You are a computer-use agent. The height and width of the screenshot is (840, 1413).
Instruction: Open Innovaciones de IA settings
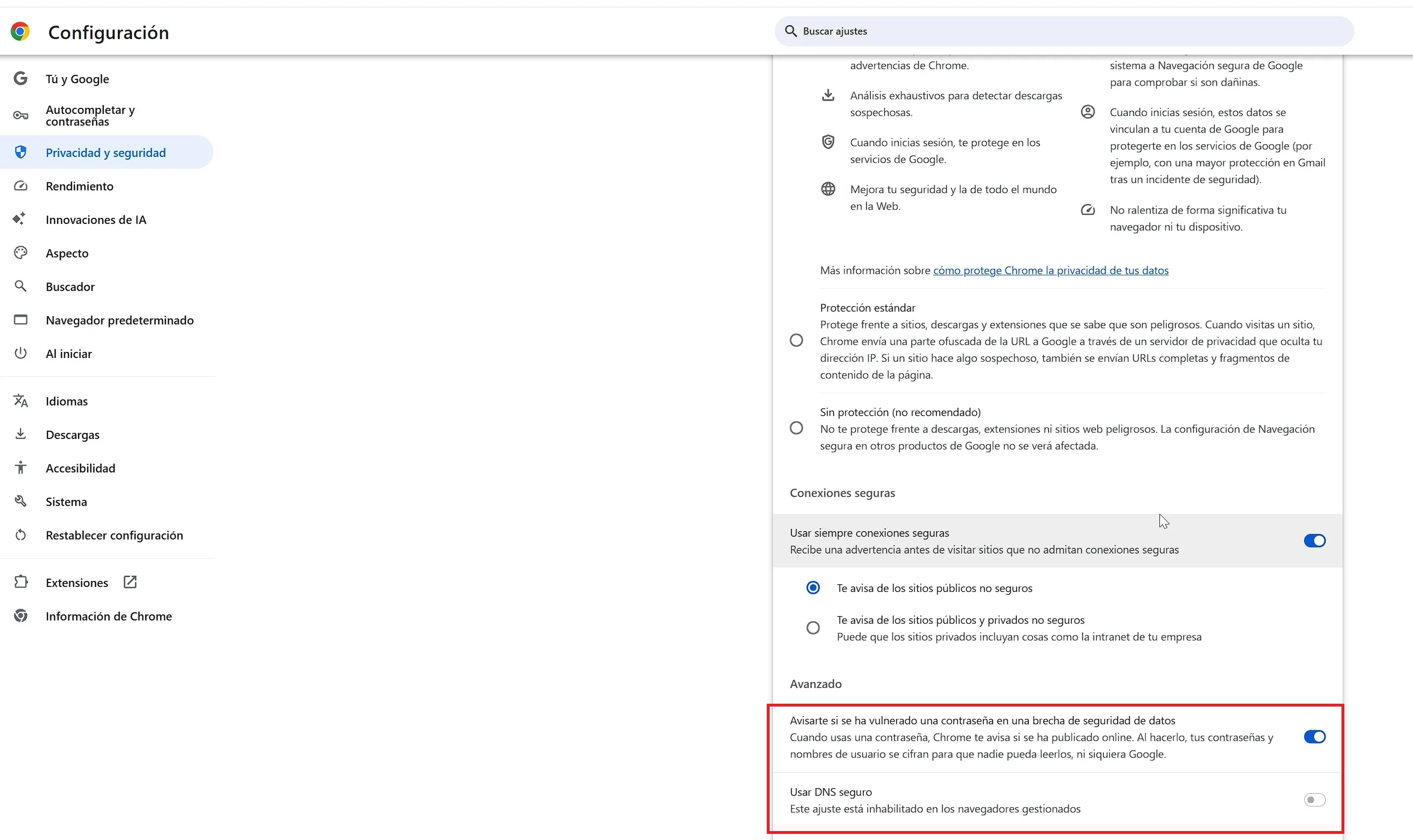point(107,219)
